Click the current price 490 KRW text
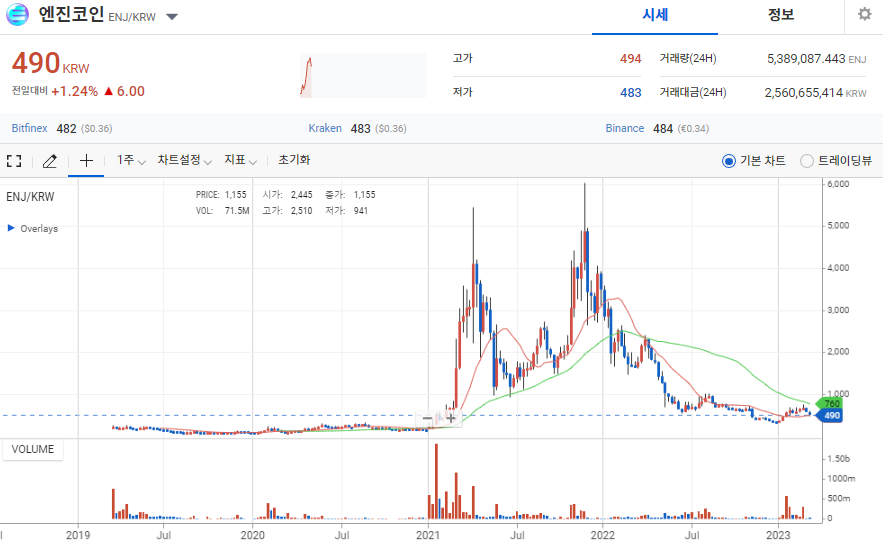The image size is (883, 546). coord(50,62)
